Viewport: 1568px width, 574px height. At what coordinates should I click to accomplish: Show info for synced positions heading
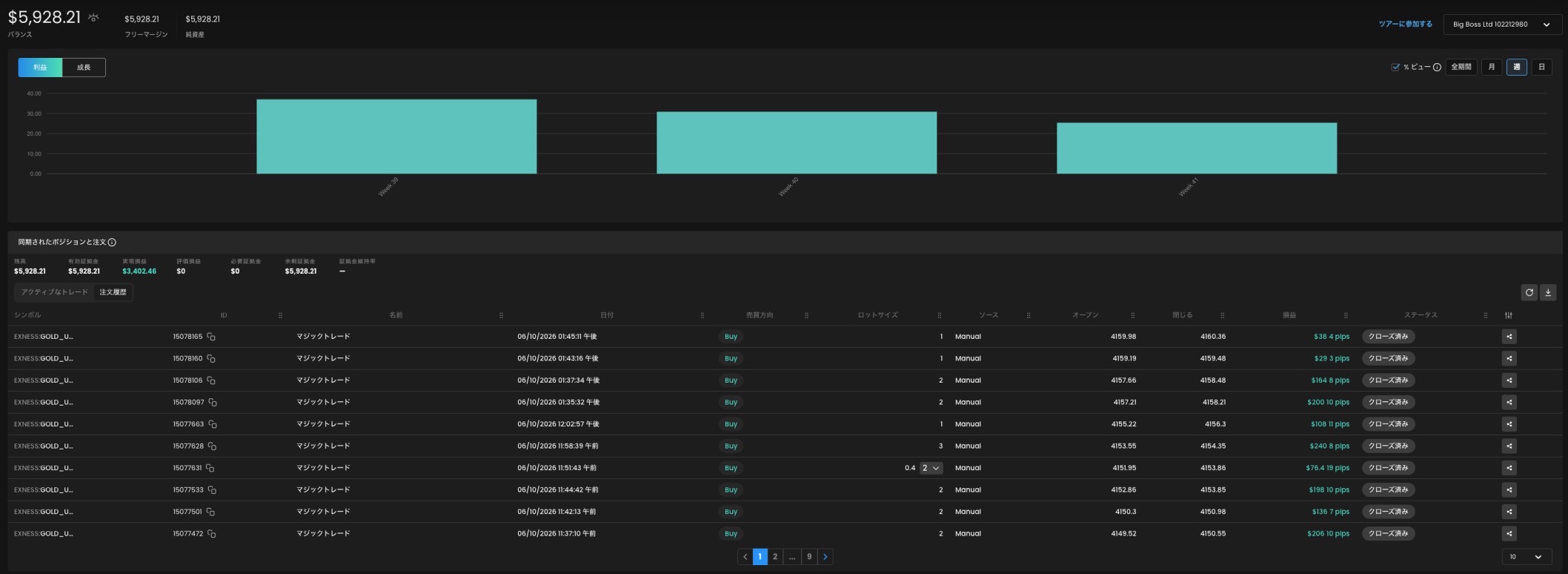[112, 243]
